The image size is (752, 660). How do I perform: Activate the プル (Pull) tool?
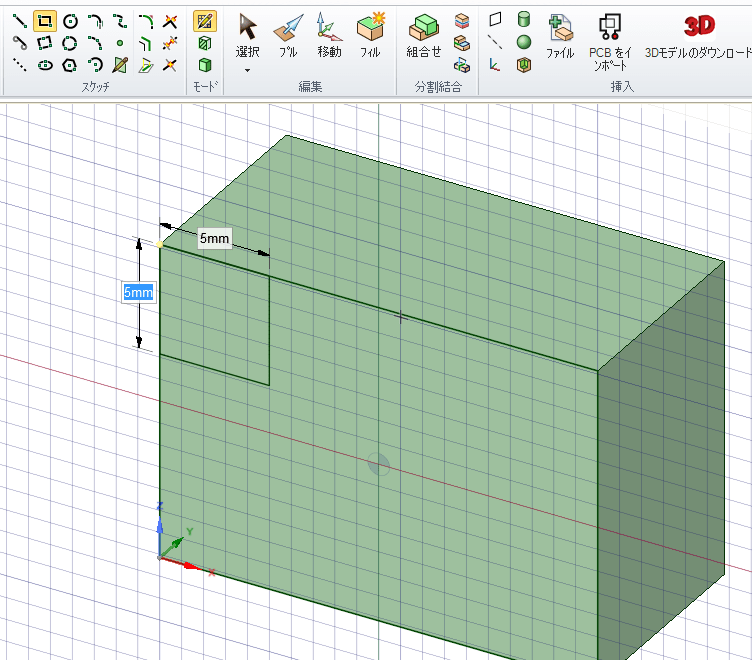click(288, 36)
